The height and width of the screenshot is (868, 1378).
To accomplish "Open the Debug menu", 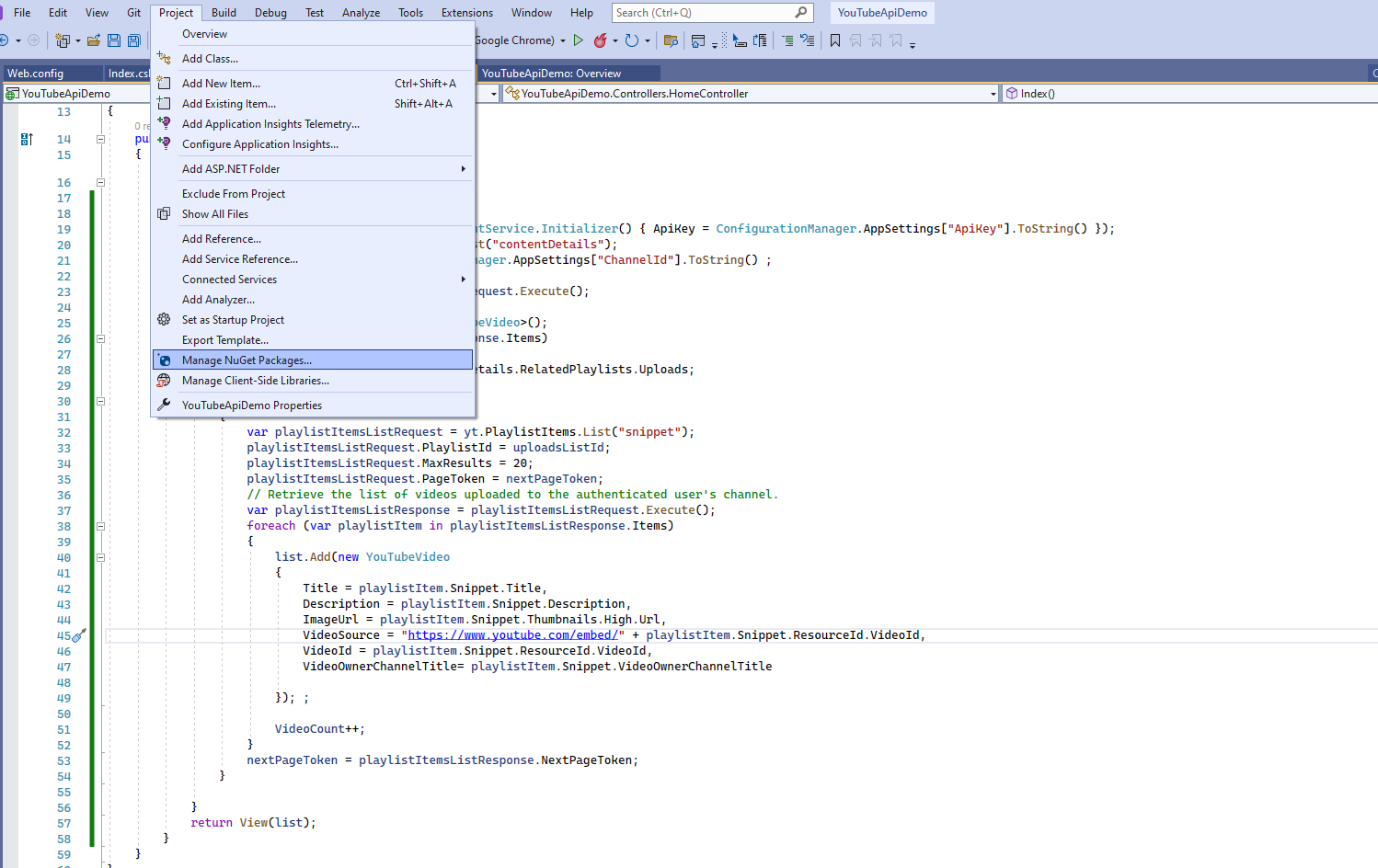I will coord(270,13).
